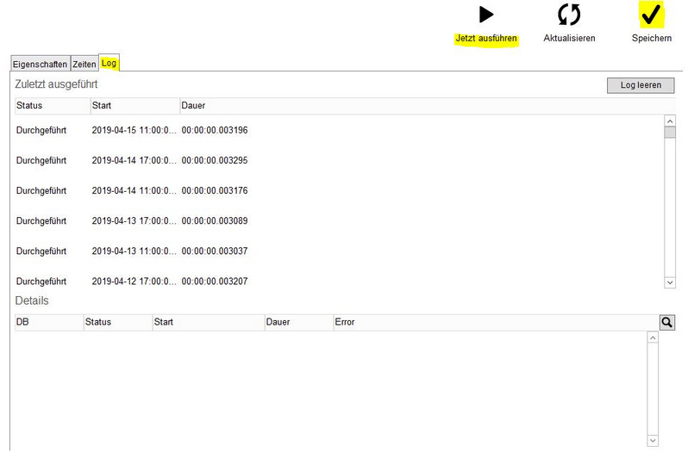Viewport: 688px width, 464px height.
Task: Select the log entry from 2019-04-15 11:00
Action: 133,130
